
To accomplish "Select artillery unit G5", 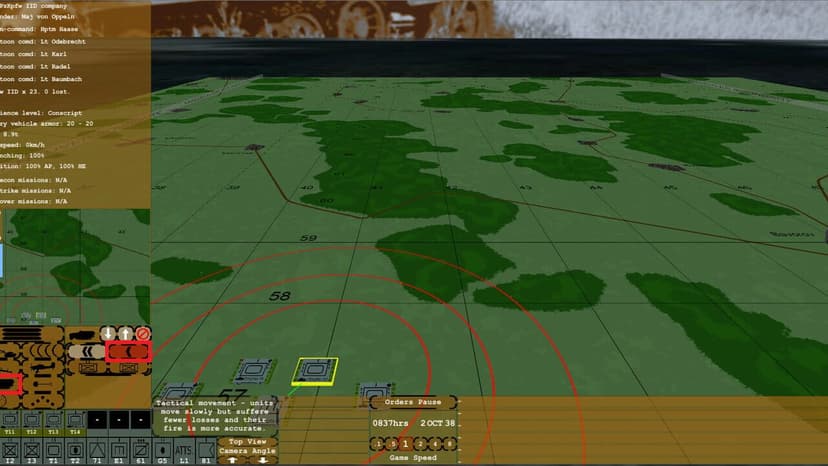I will (162, 452).
